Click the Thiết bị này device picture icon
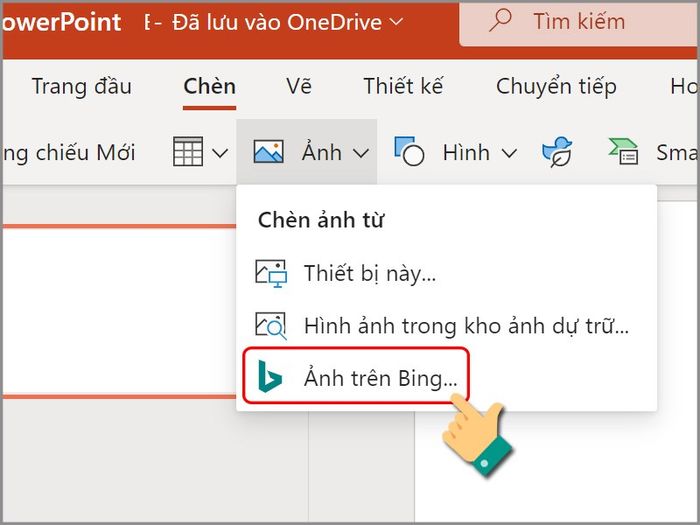 point(271,273)
